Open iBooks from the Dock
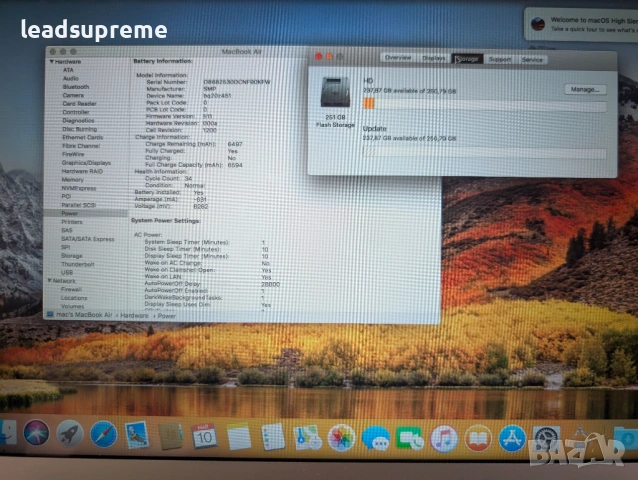Image resolution: width=638 pixels, height=480 pixels. [x=478, y=439]
